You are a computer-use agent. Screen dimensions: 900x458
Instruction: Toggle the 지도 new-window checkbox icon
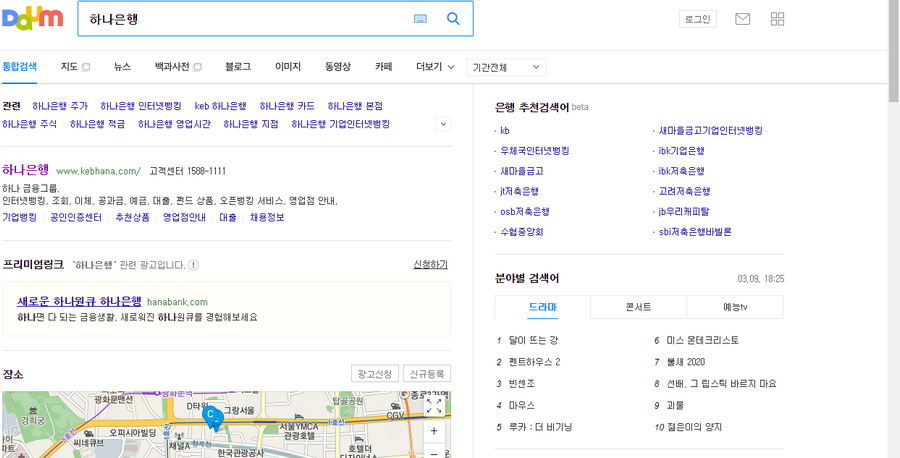click(86, 67)
